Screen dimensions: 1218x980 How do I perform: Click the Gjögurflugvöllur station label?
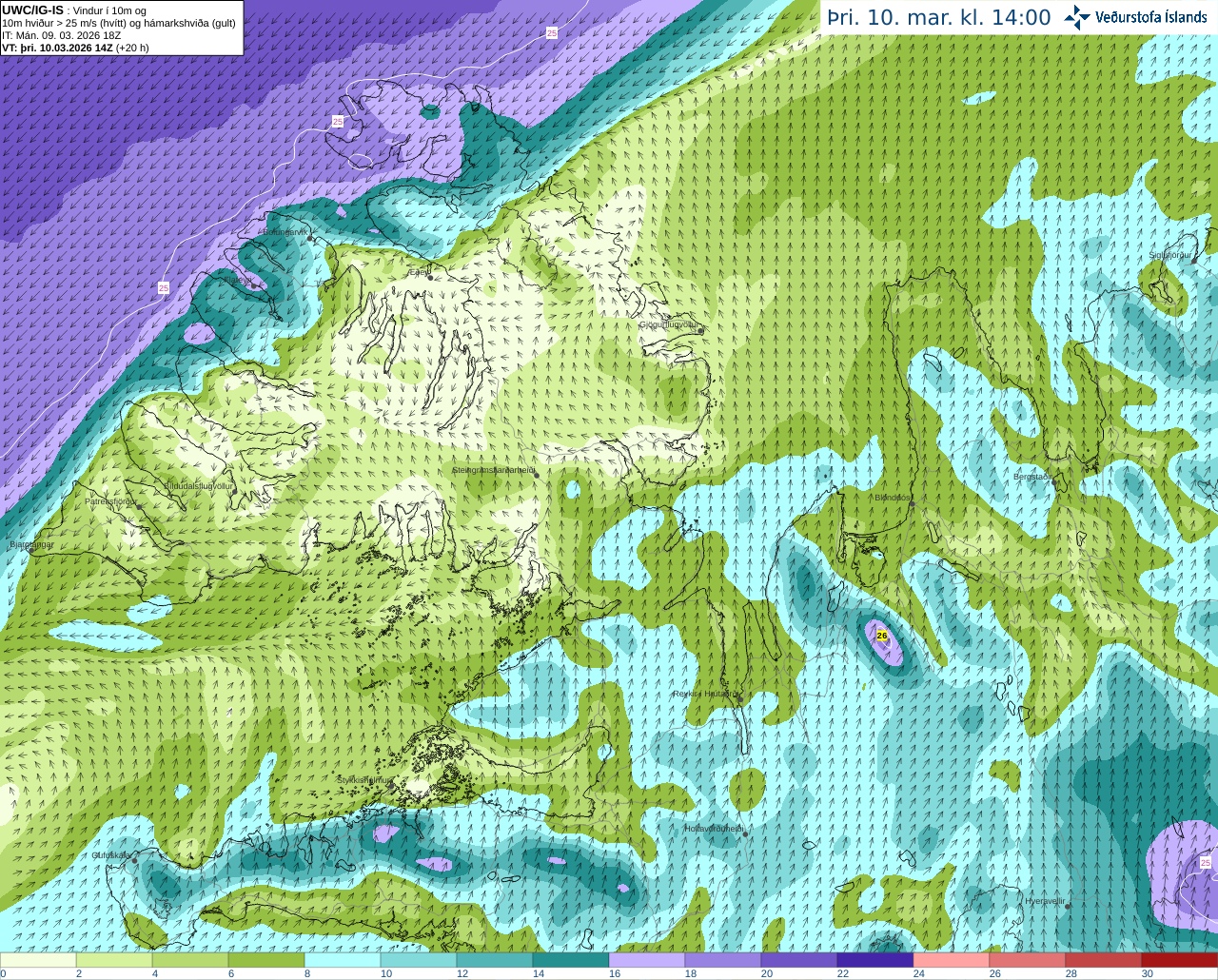tap(669, 324)
